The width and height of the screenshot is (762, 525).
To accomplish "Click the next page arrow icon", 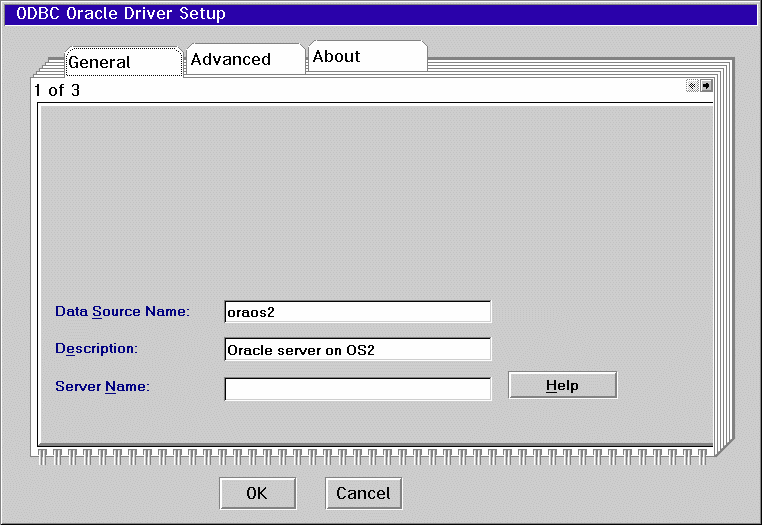I will [706, 86].
